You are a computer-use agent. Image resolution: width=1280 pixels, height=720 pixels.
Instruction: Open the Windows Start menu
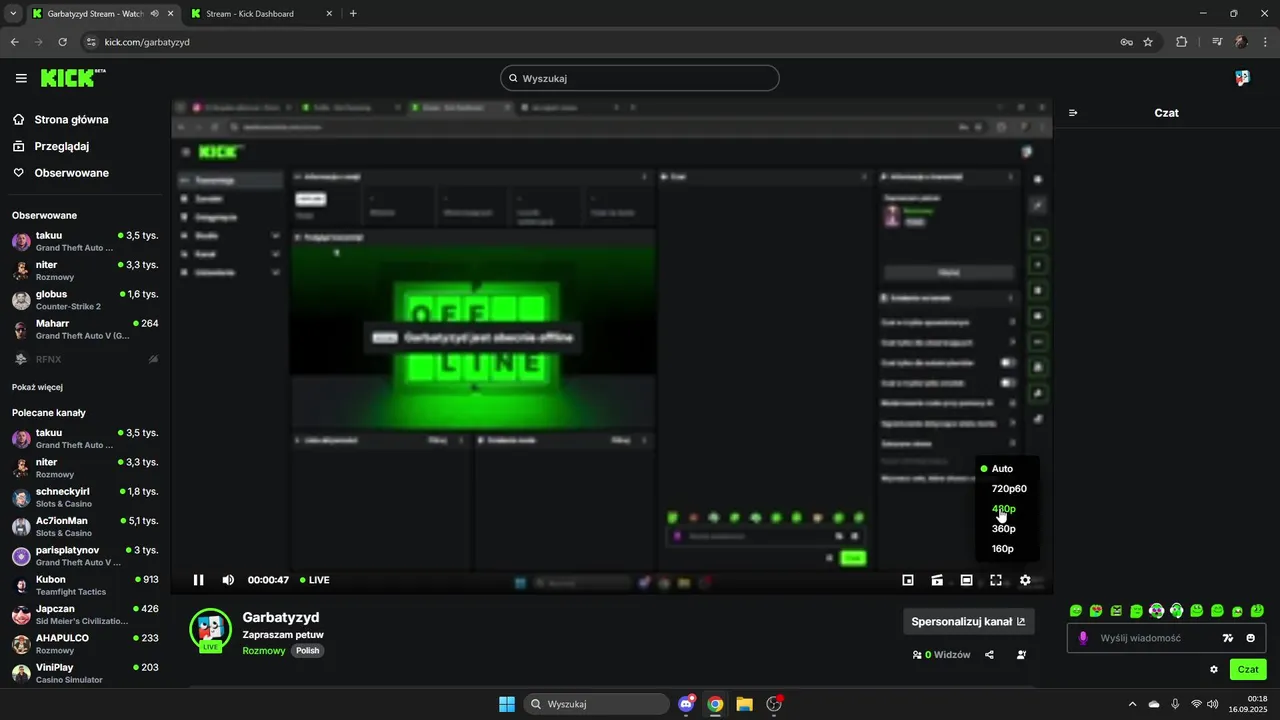click(507, 704)
